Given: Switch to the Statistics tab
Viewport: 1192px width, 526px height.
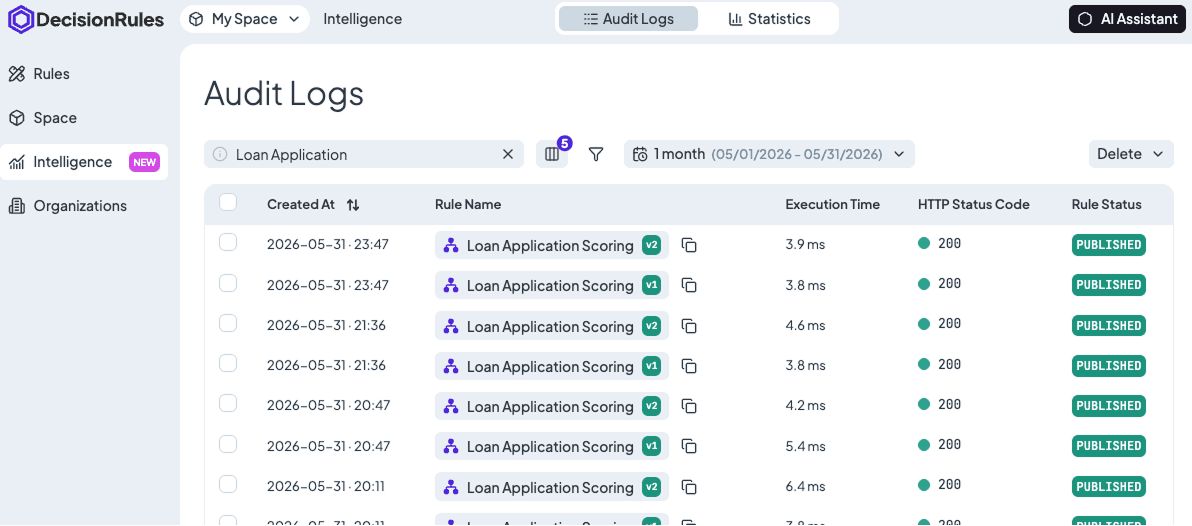Looking at the screenshot, I should 769,19.
